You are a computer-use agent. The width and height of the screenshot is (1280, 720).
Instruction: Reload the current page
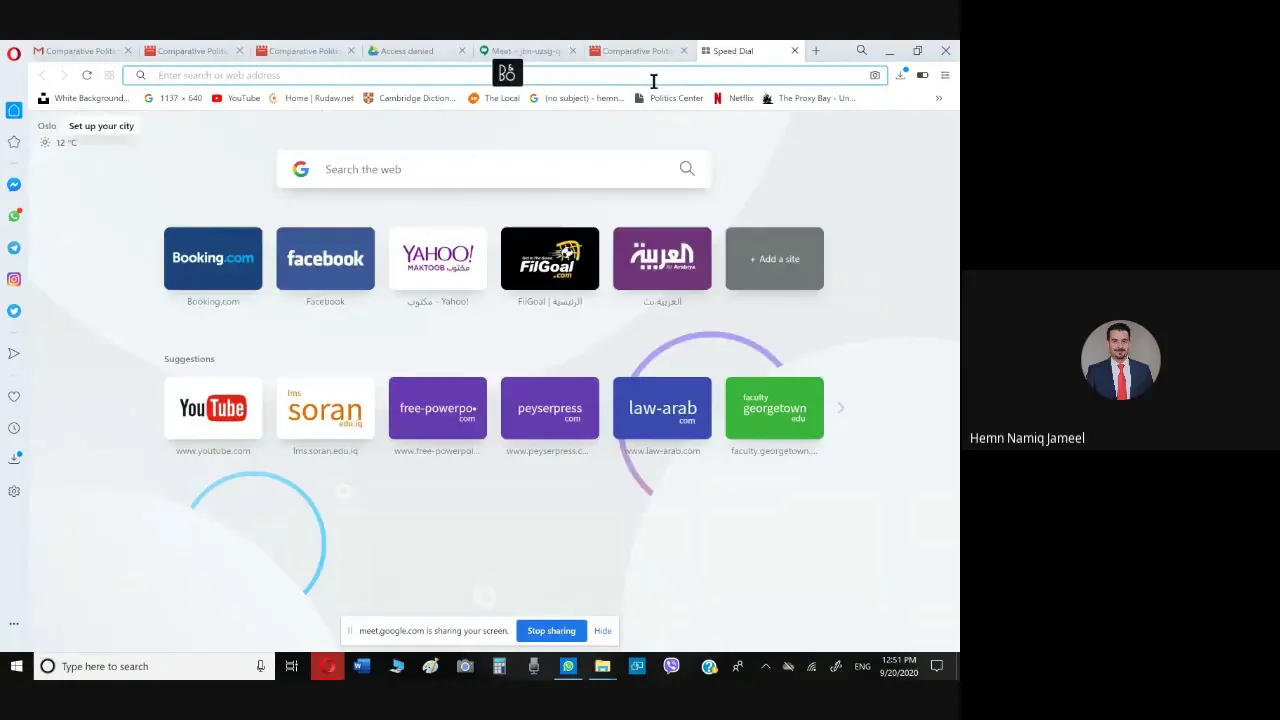click(87, 75)
